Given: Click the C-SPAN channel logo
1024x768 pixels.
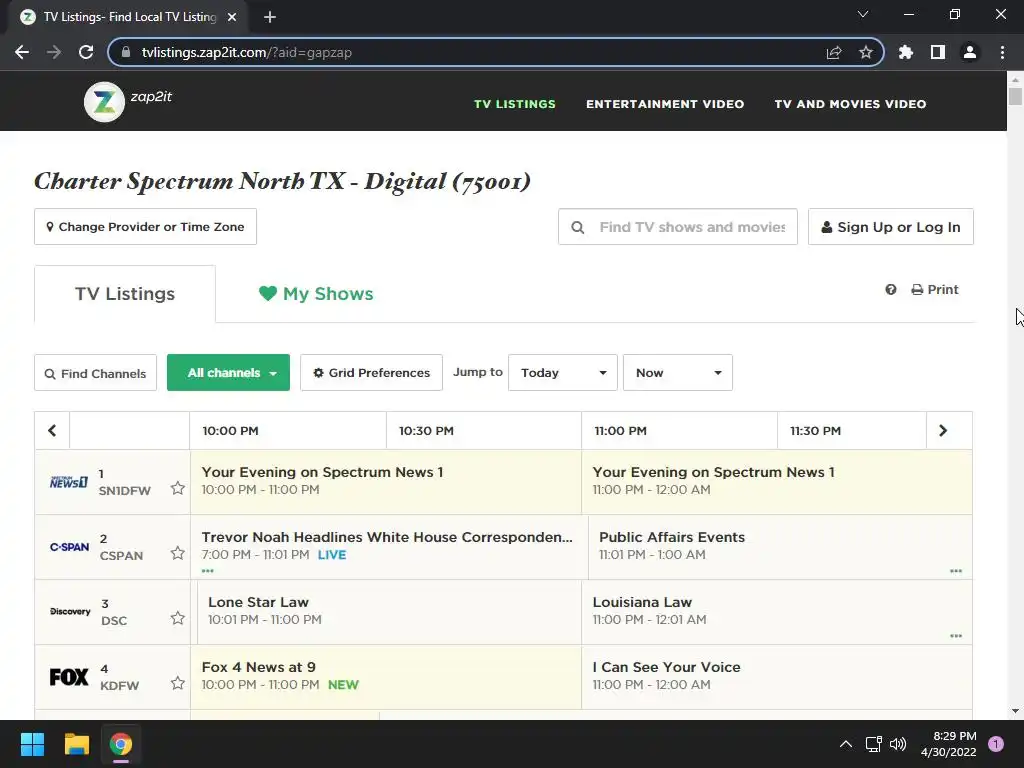Looking at the screenshot, I should point(69,547).
